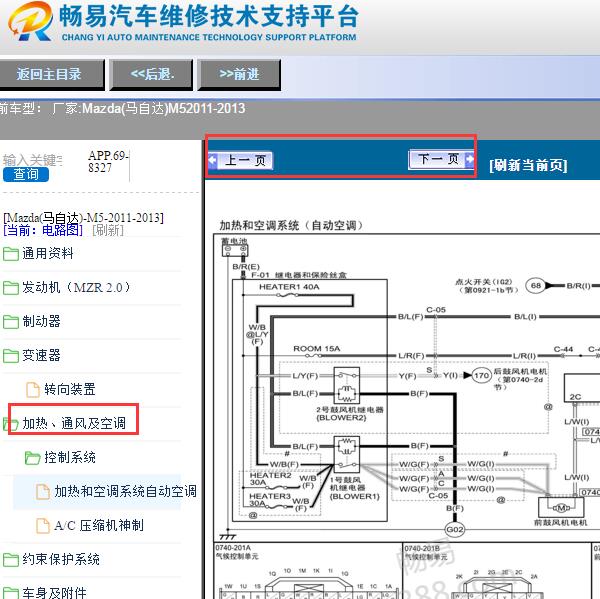Click document icon beside A/C 压缩机神制

(x=43, y=526)
